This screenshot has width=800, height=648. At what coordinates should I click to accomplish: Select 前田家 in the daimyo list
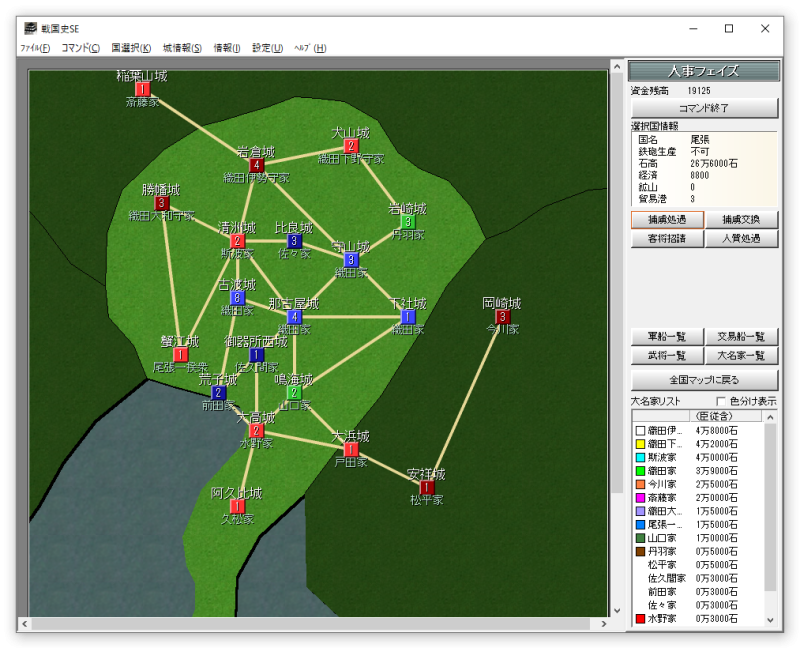pyautogui.click(x=697, y=592)
